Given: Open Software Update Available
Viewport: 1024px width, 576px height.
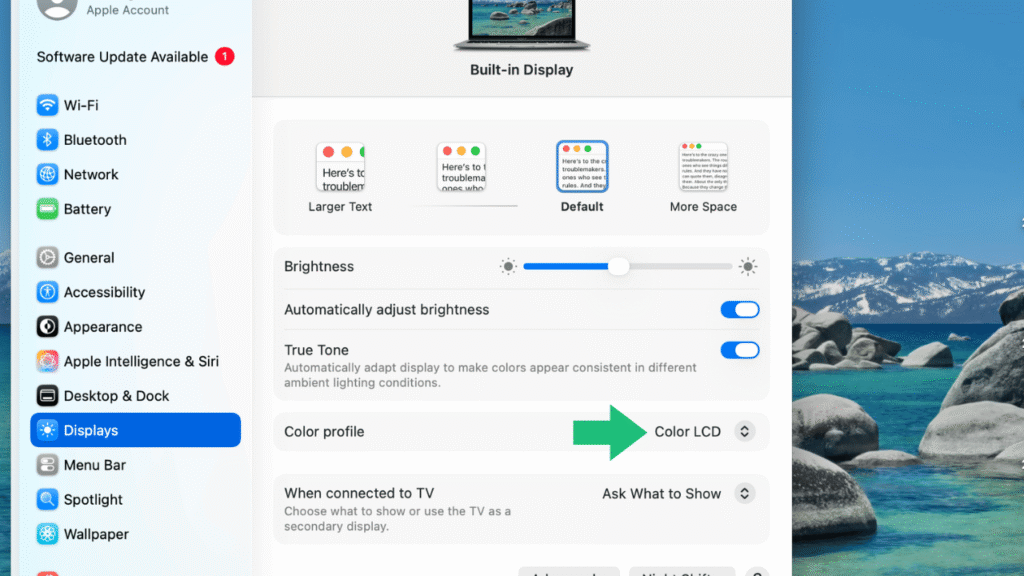Looking at the screenshot, I should tap(135, 57).
